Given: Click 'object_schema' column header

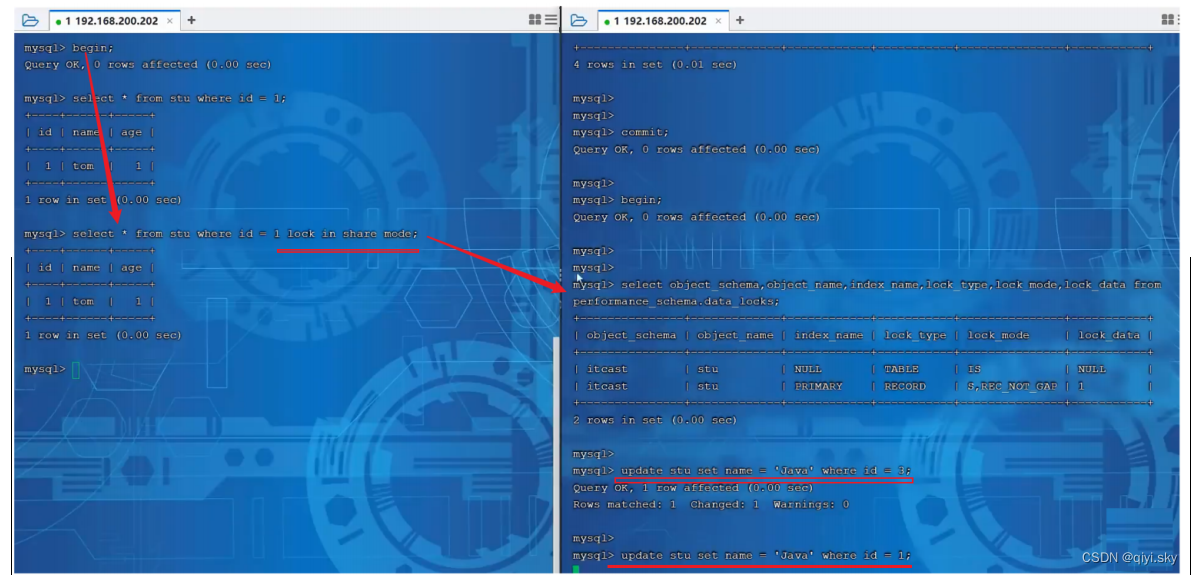Looking at the screenshot, I should 631,335.
